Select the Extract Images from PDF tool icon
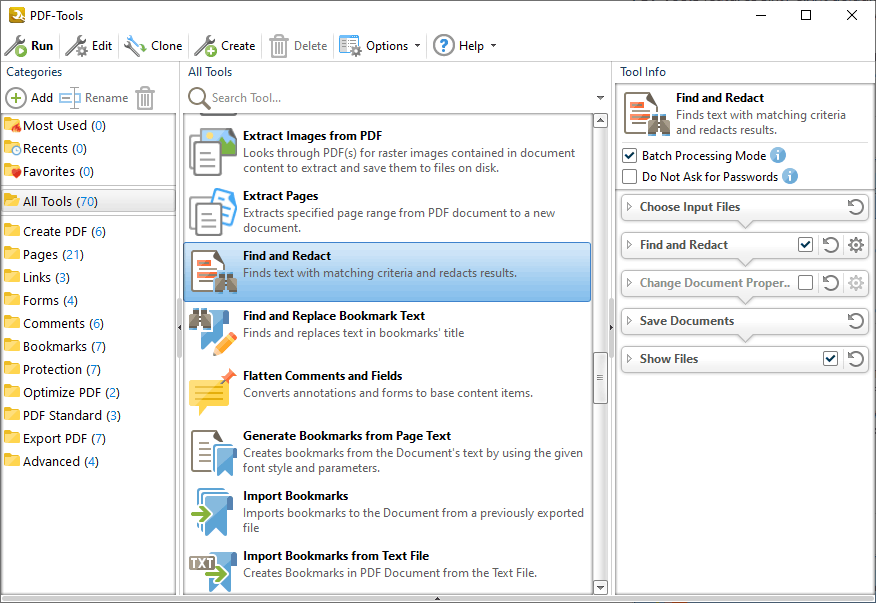 pos(213,152)
